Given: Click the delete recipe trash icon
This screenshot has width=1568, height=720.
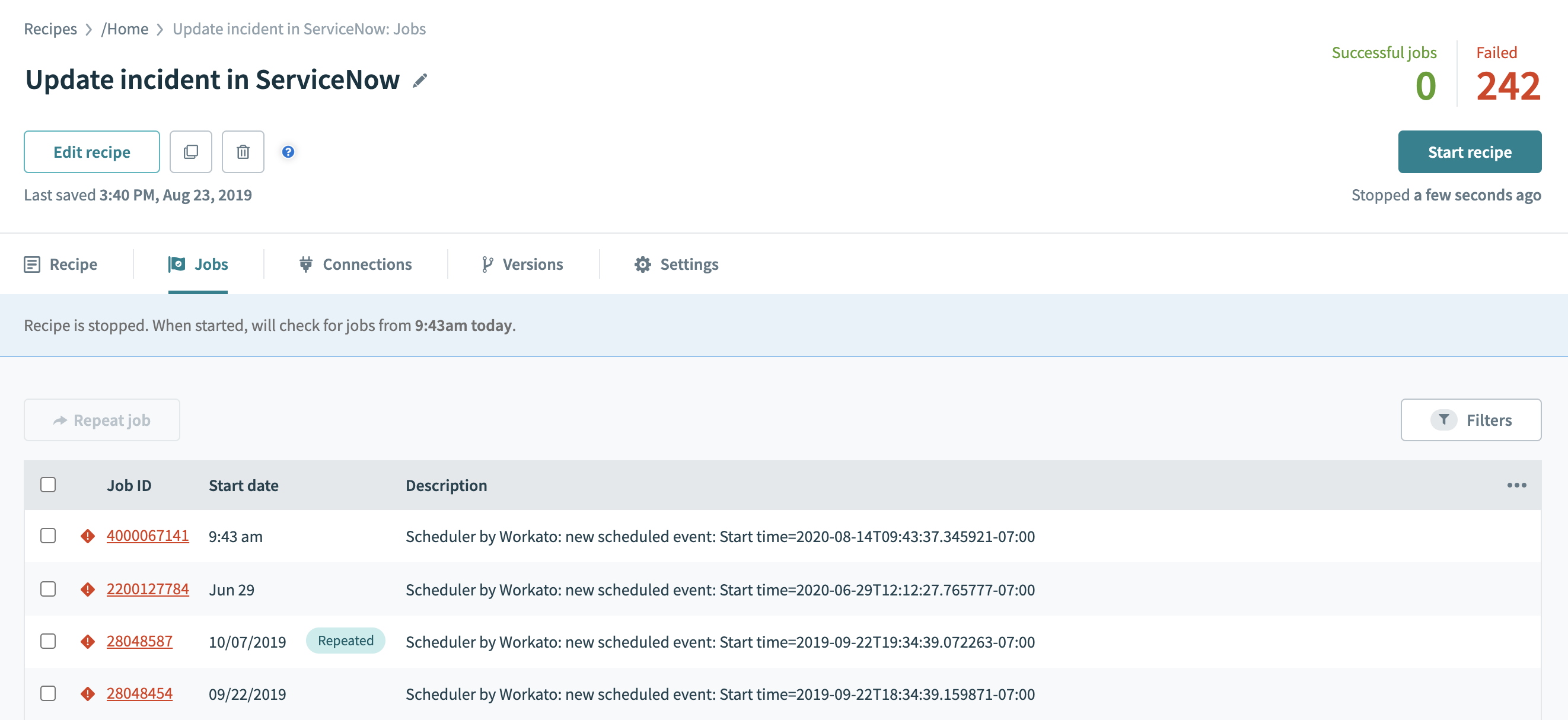Looking at the screenshot, I should pyautogui.click(x=242, y=152).
